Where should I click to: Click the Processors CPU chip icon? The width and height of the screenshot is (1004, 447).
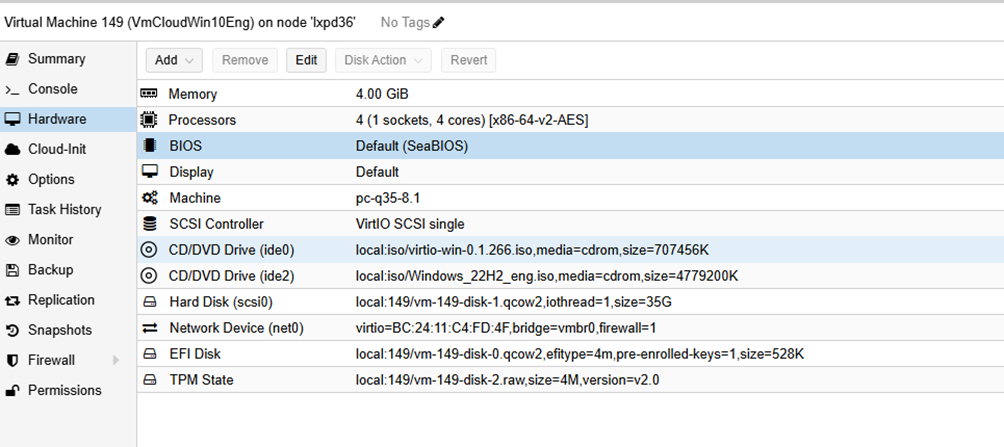click(149, 120)
